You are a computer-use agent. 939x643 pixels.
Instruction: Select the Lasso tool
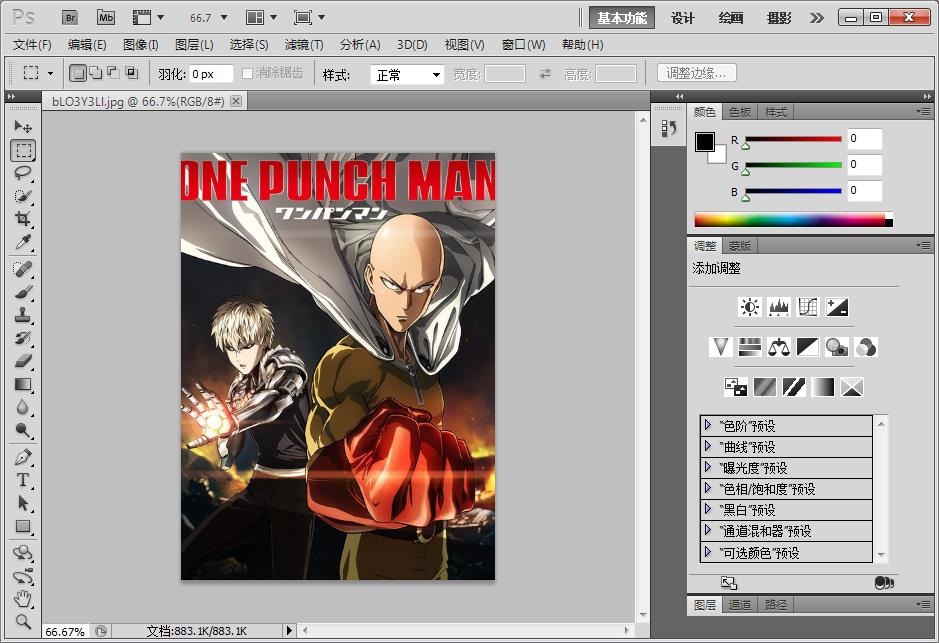(x=23, y=173)
